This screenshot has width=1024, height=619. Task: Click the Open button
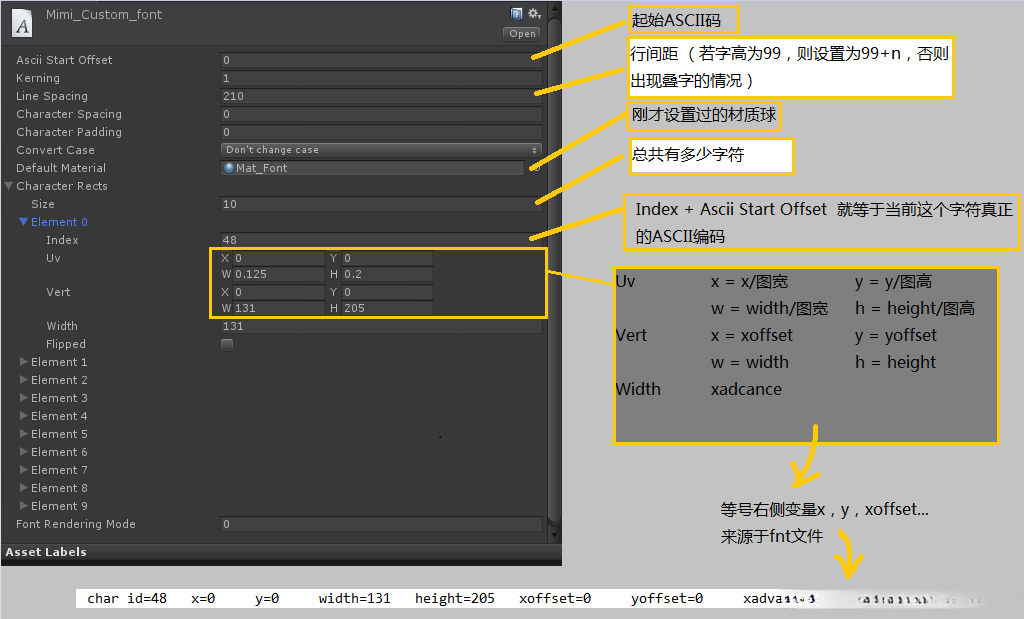(x=522, y=34)
